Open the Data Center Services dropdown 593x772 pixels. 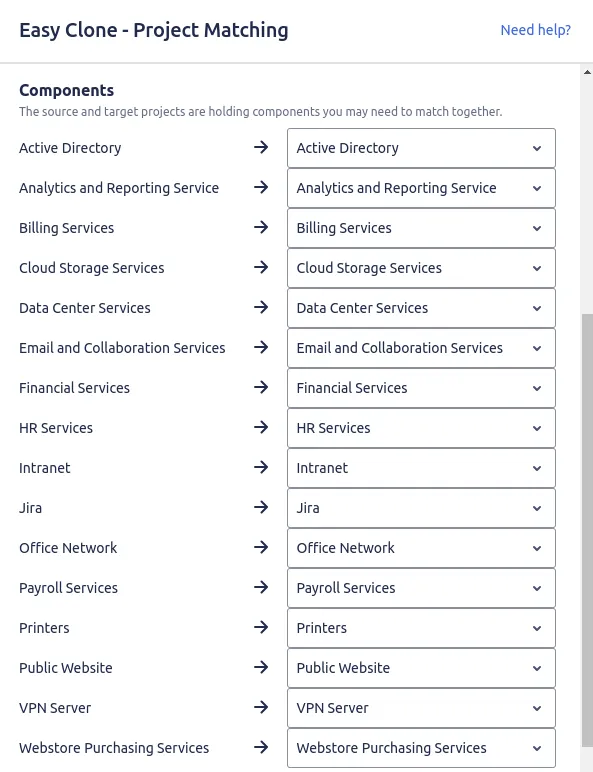coord(421,308)
